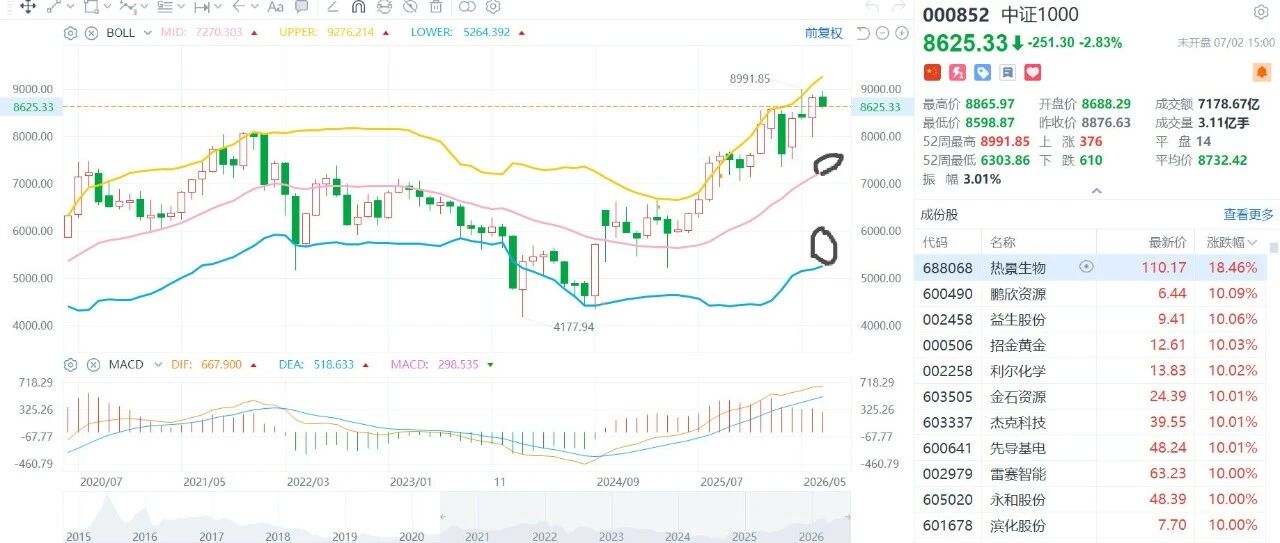Select the 成份股 tab
The width and height of the screenshot is (1280, 543).
pos(939,214)
